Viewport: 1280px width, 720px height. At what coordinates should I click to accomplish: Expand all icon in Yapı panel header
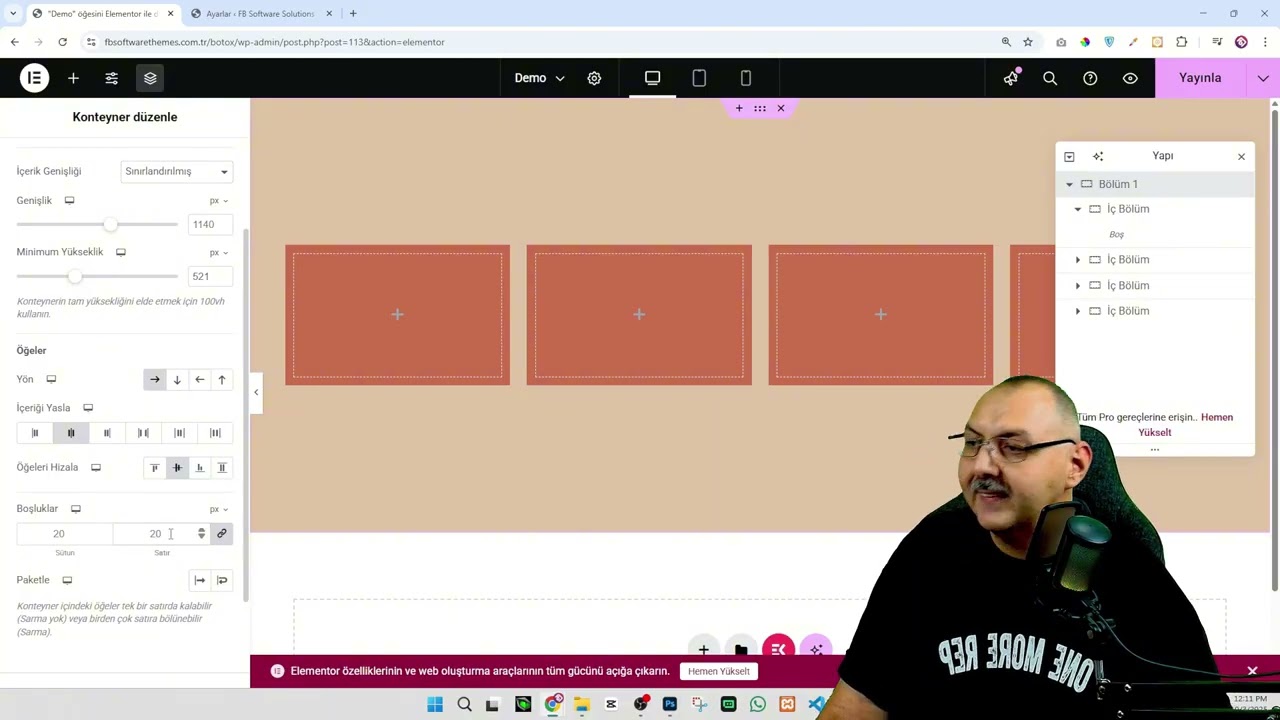[x=1069, y=156]
